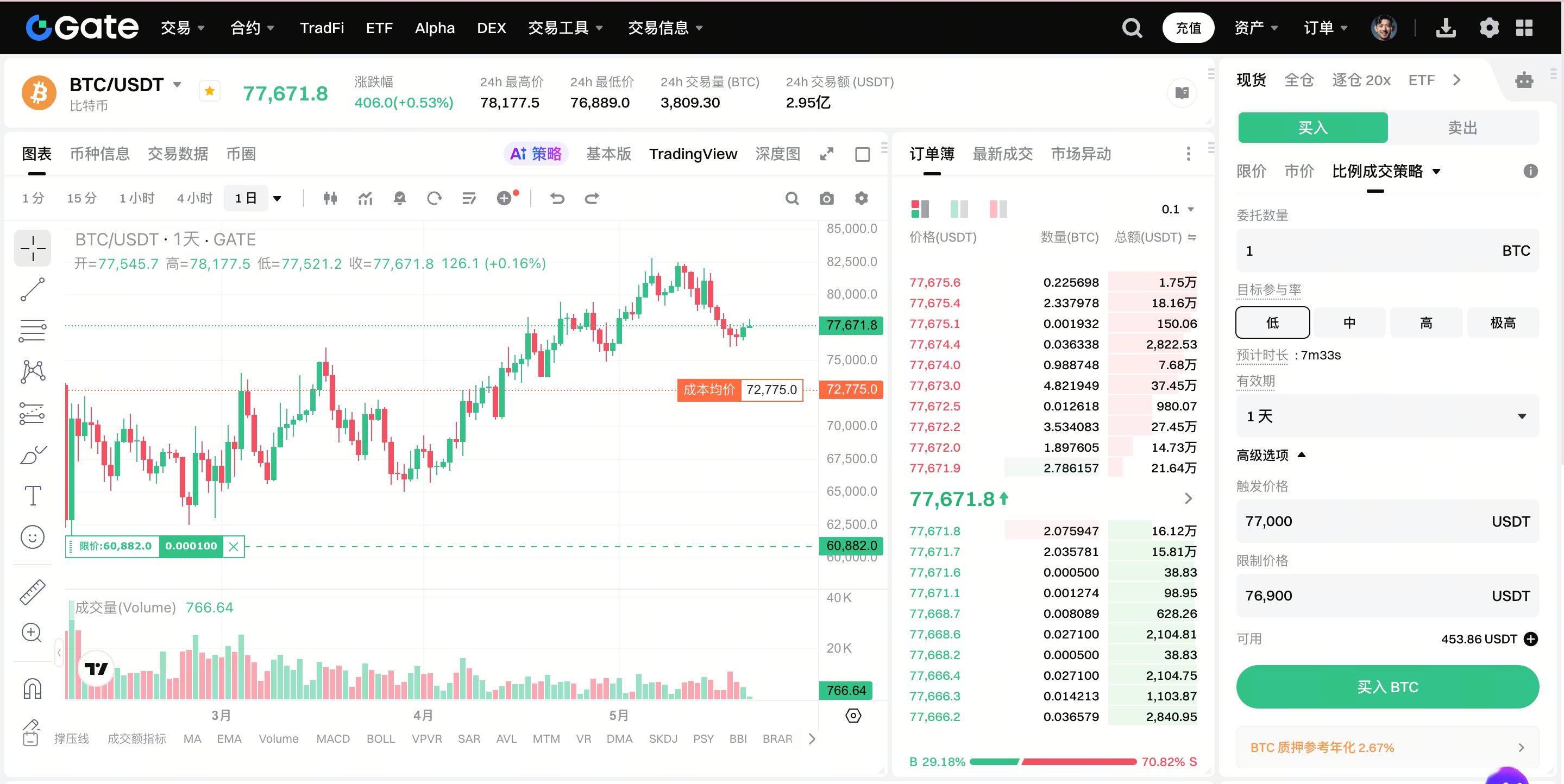
Task: Open the 最新成交 tab
Action: pos(1002,154)
